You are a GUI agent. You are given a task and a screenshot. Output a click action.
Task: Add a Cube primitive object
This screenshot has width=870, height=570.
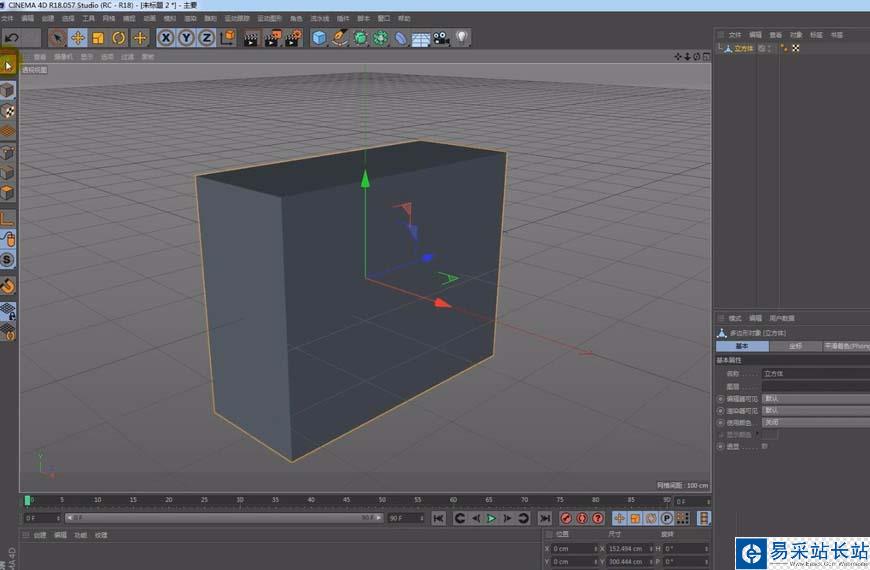coord(319,38)
